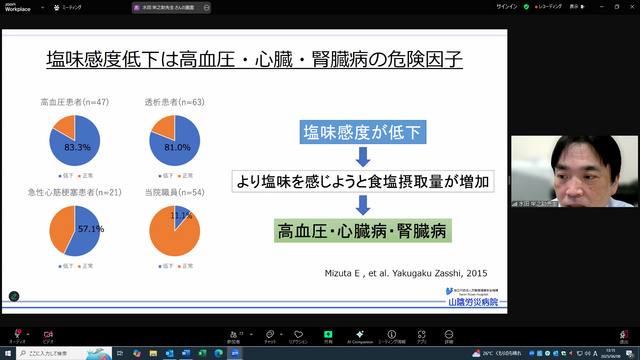Open AI Companion sparkle icon
The height and width of the screenshot is (360, 640).
tap(360, 334)
